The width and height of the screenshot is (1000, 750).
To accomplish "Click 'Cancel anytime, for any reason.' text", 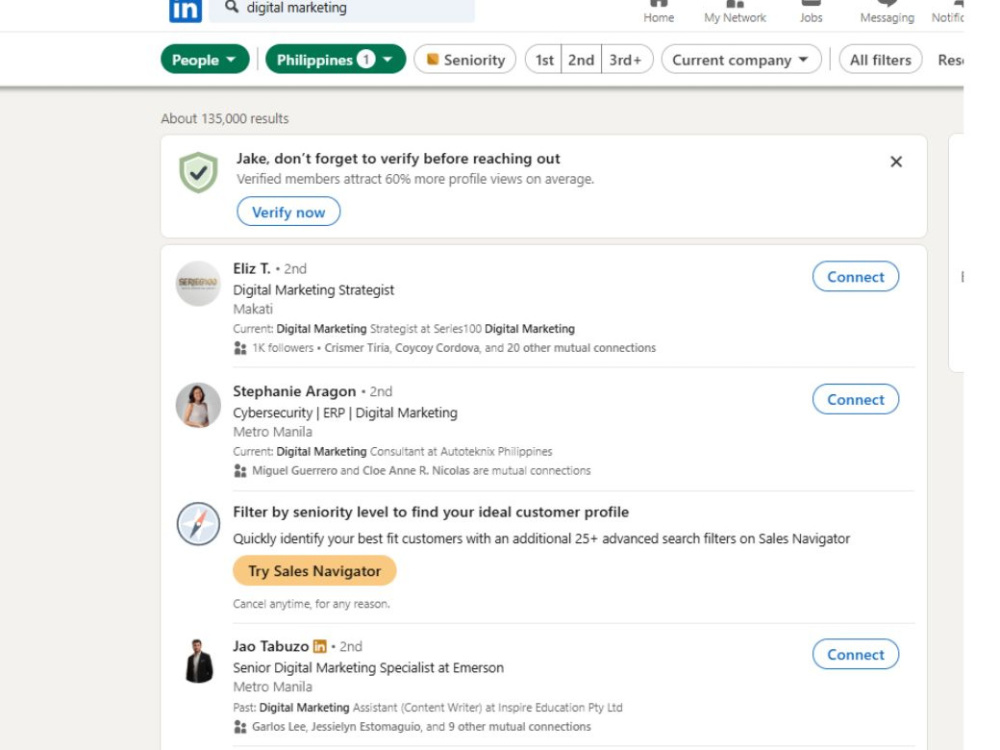I will point(311,604).
